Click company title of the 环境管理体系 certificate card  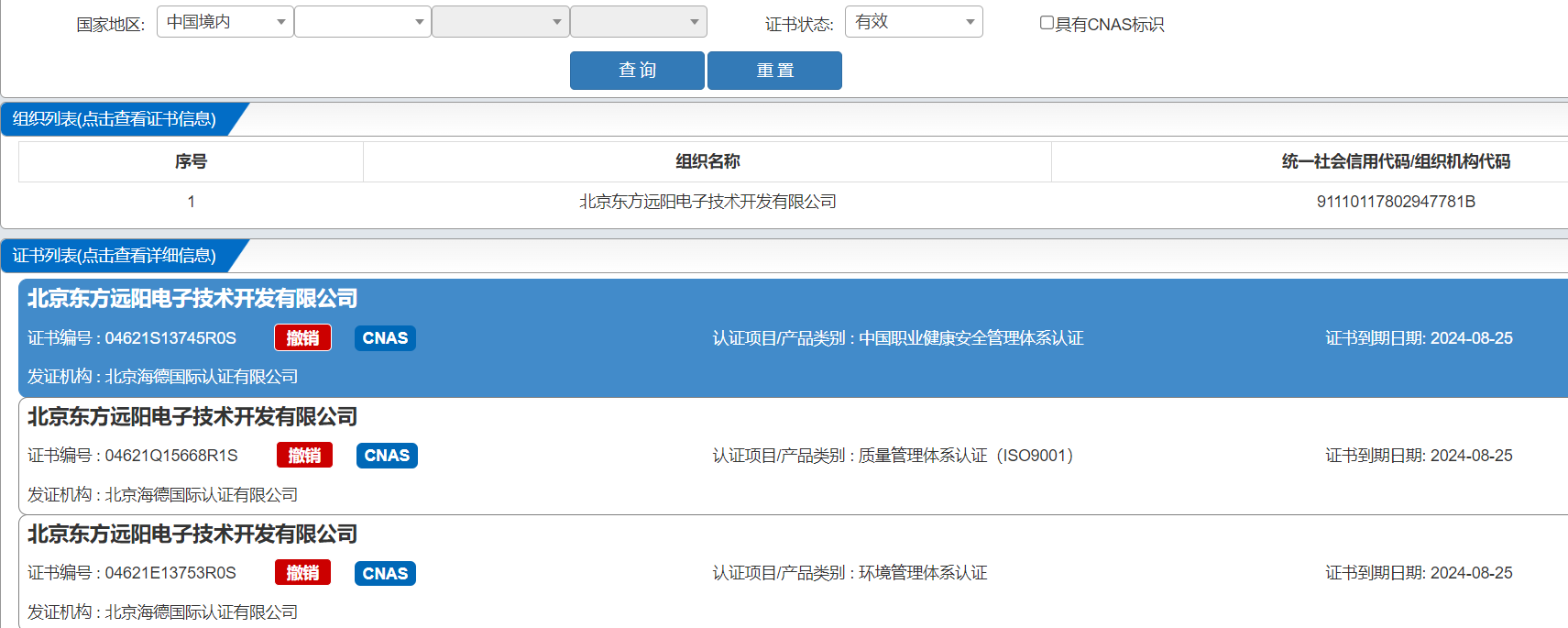click(x=192, y=534)
